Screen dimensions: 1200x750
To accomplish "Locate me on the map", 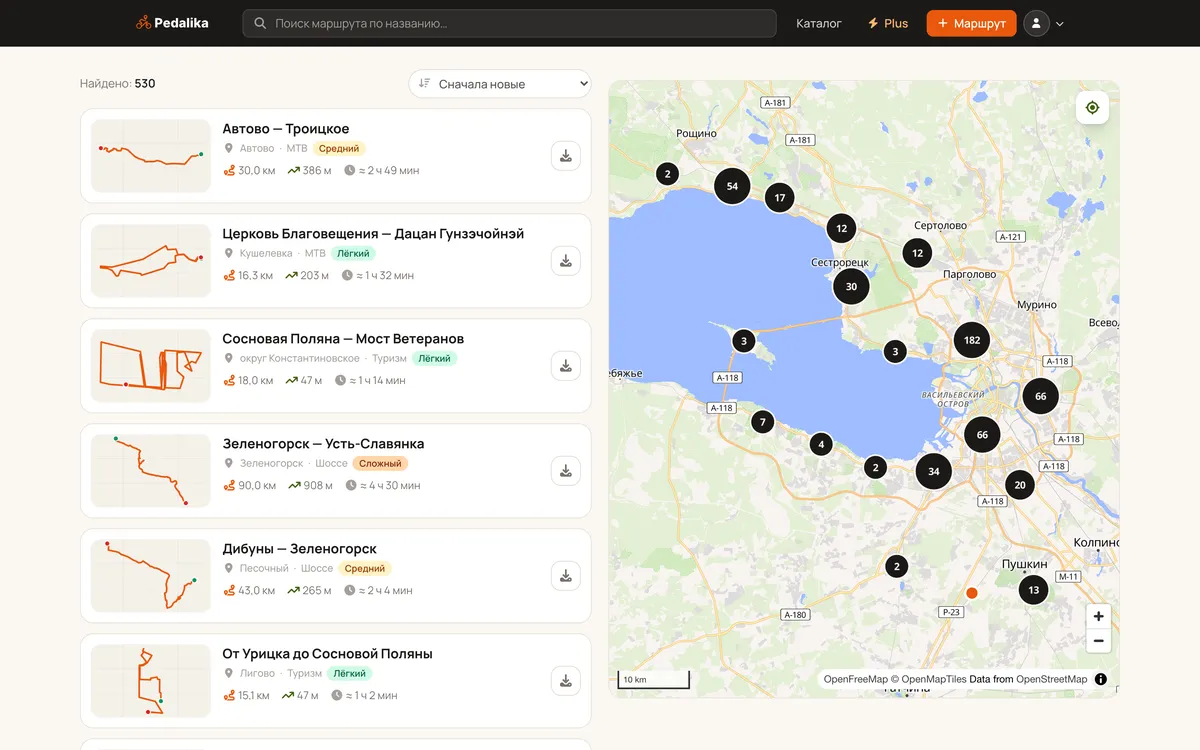I will click(1092, 108).
